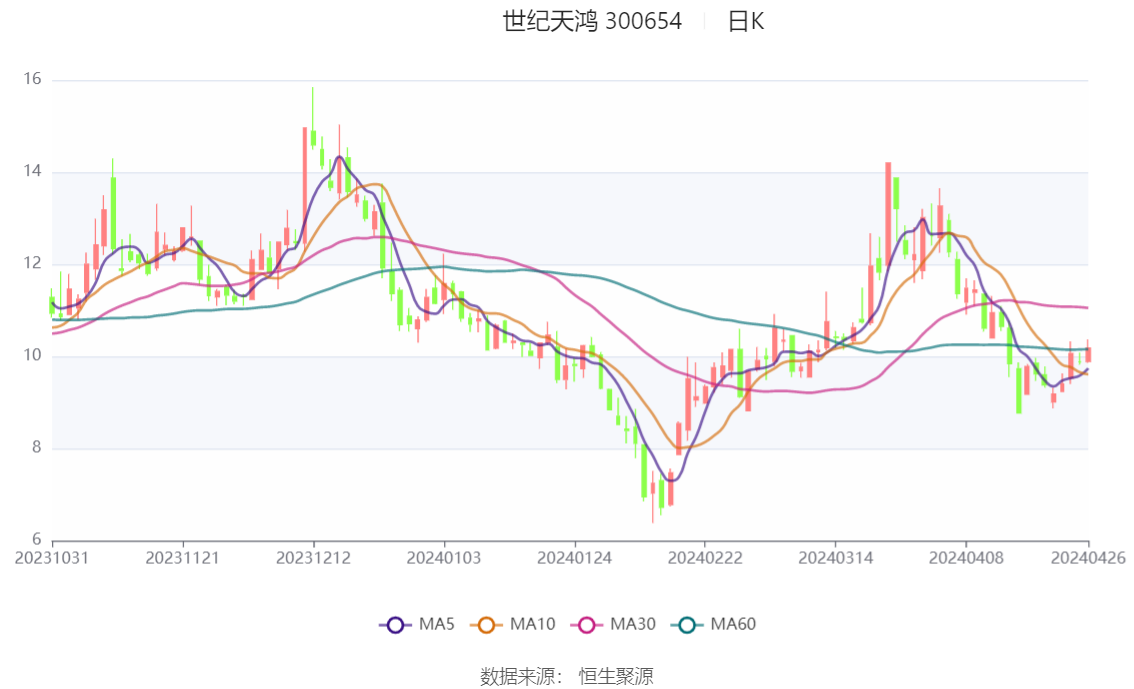Click the lowest candlestick wick before 20240222

pyautogui.click(x=653, y=497)
